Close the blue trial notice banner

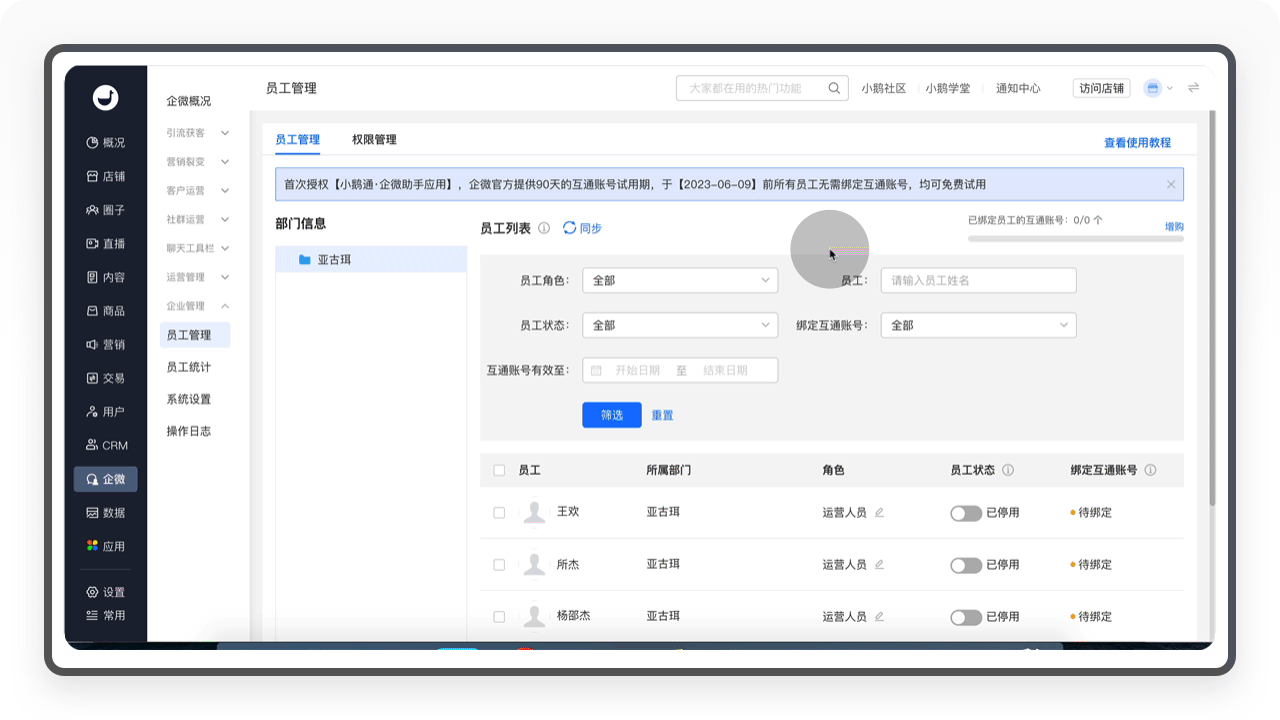[x=1171, y=184]
